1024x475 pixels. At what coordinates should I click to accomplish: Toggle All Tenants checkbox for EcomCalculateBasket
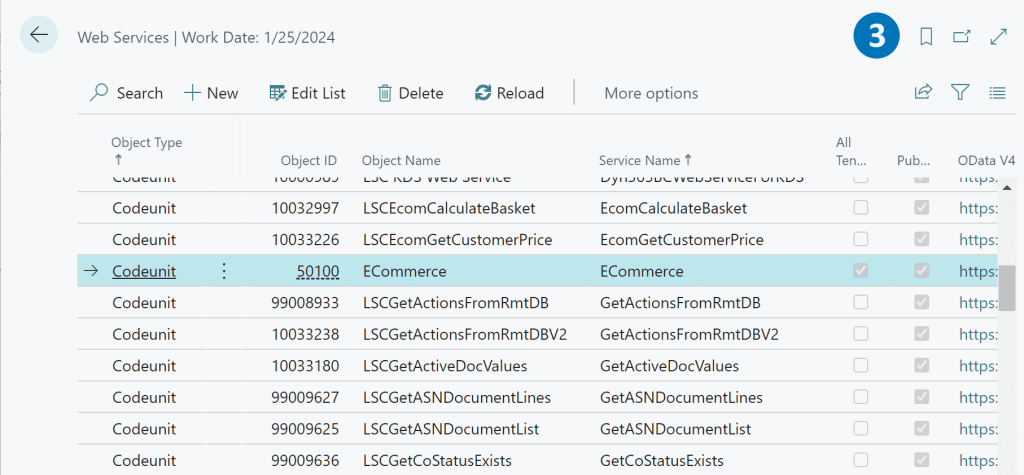click(860, 208)
